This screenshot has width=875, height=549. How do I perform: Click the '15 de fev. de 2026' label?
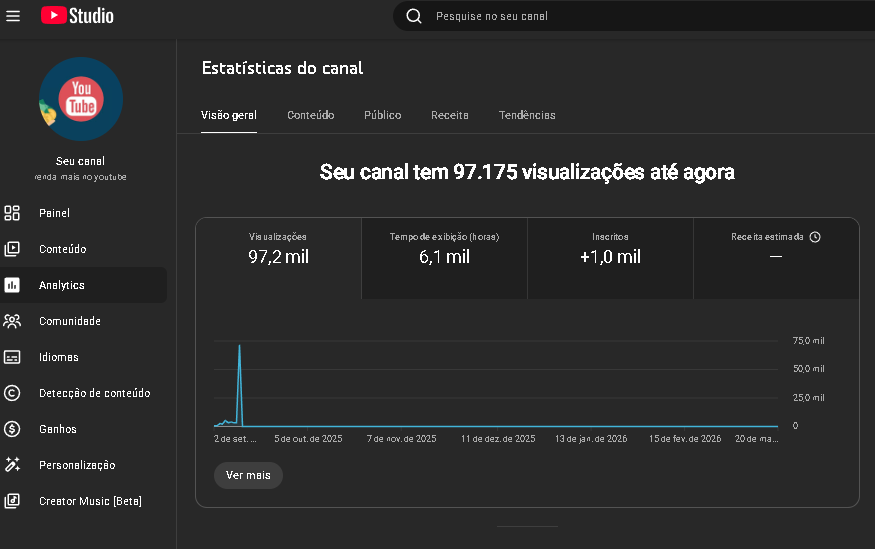(x=685, y=439)
